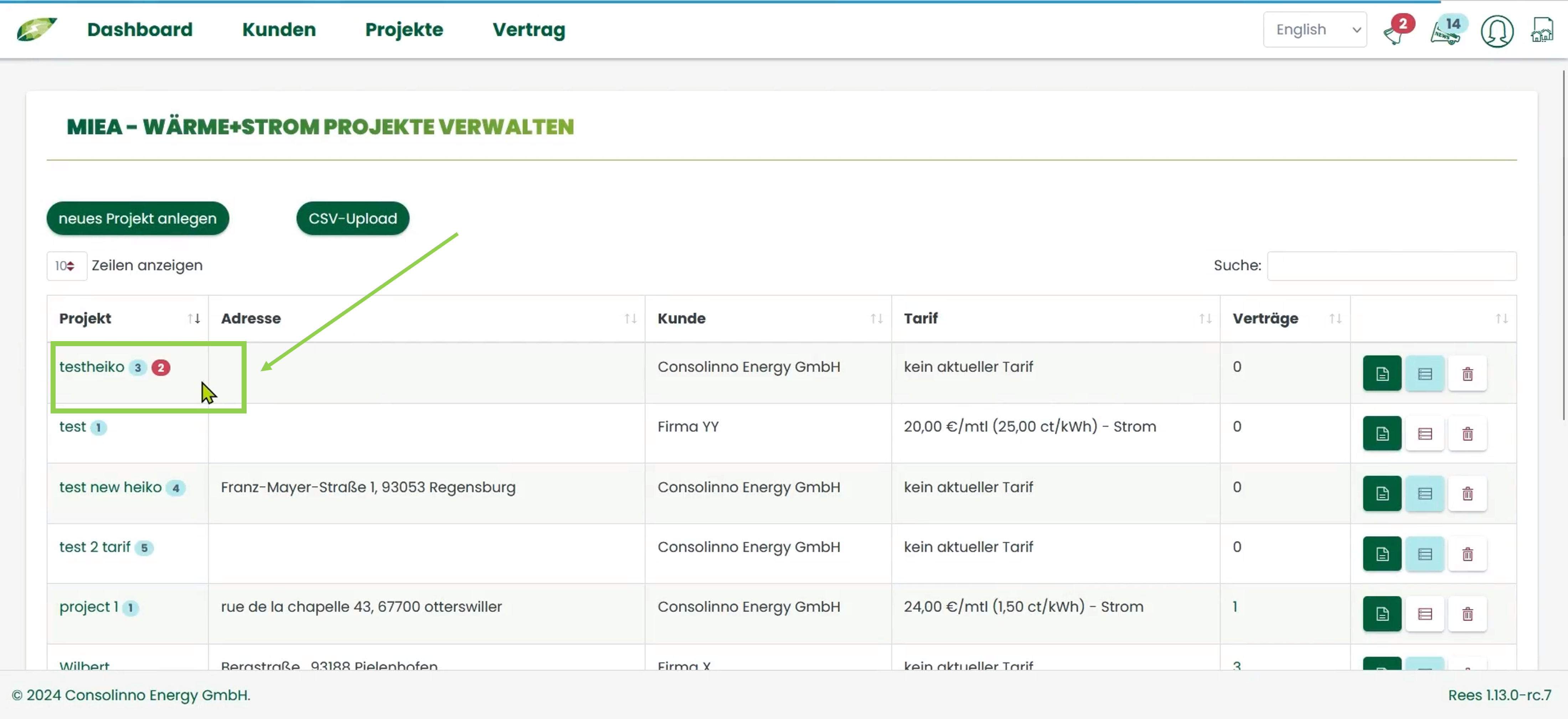The image size is (1568, 719).
Task: Click the 2024 Consolinno Energy GmbH footer
Action: pos(131,695)
